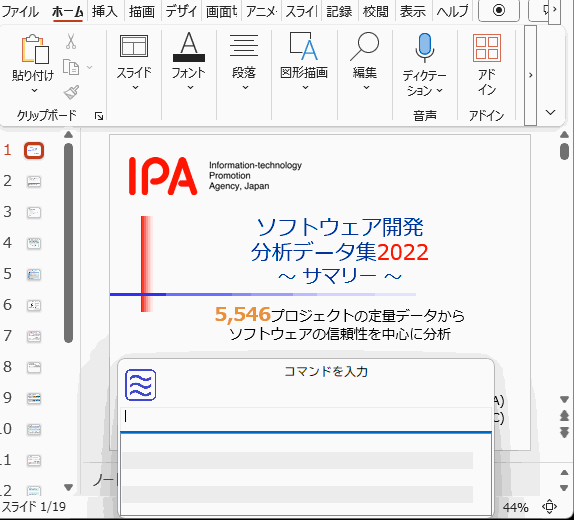Click the Cut scissors icon

(x=71, y=41)
